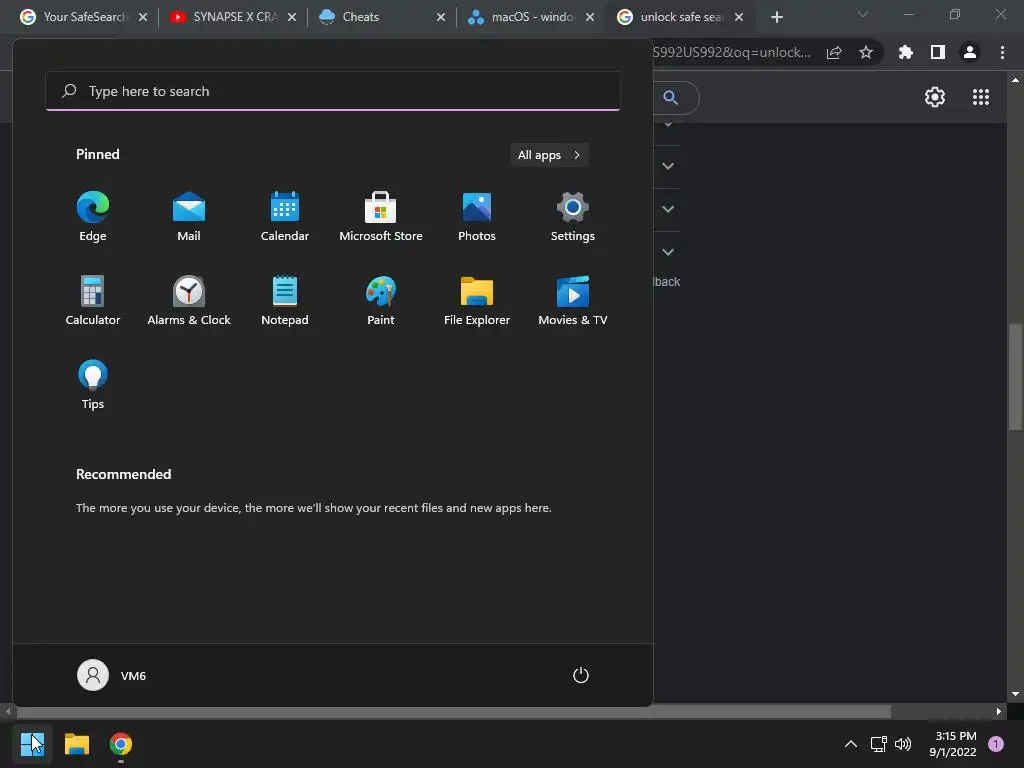Screen dimensions: 1024x768
Task: Select the unlock safe sea tab
Action: click(680, 17)
